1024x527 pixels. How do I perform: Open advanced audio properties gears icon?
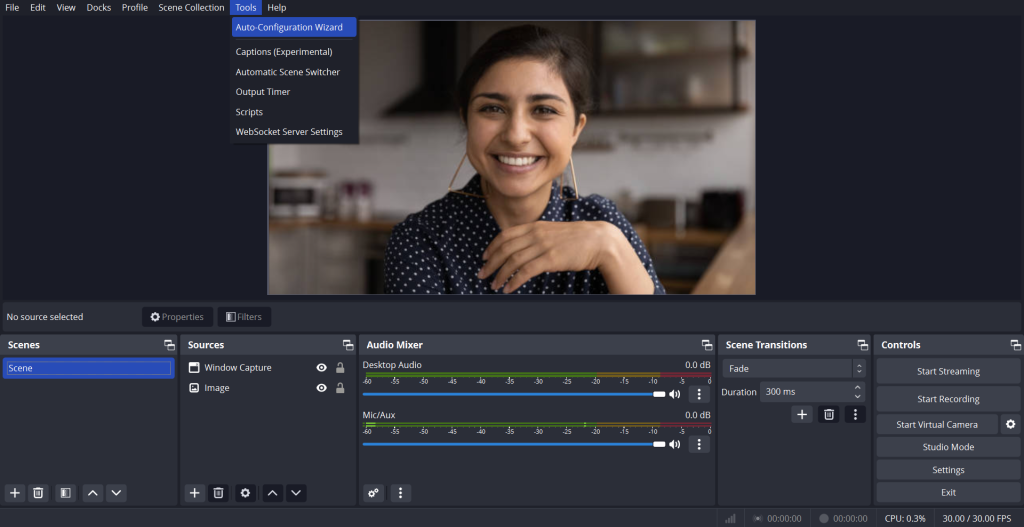pos(374,493)
